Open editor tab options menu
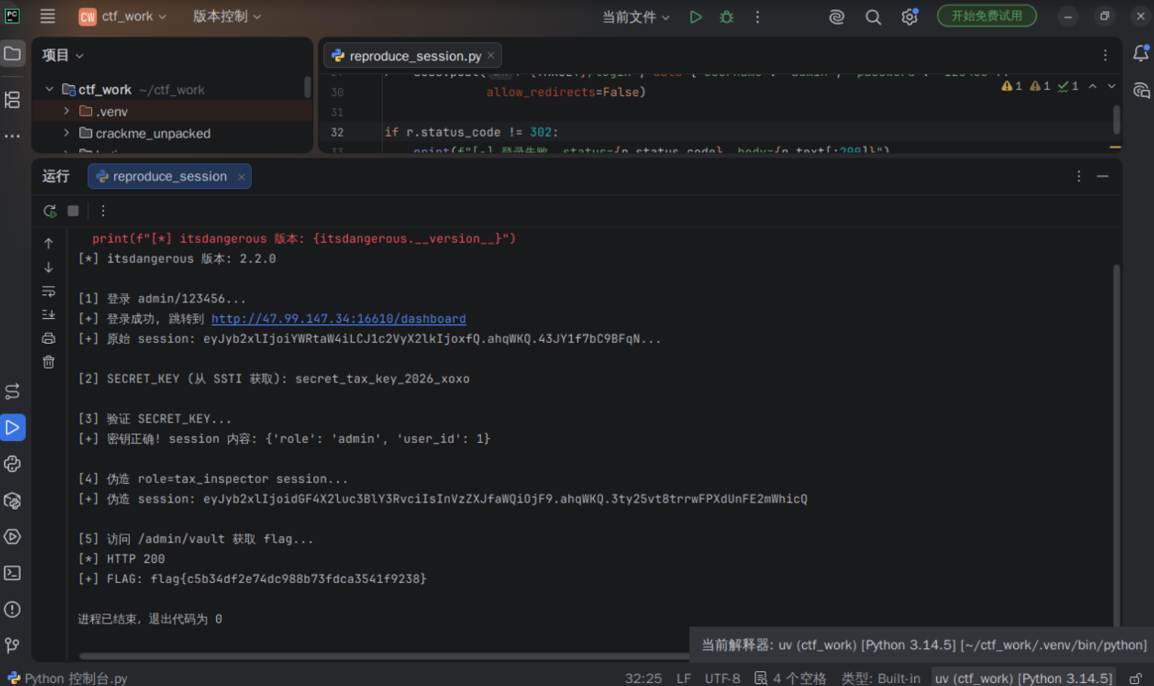 pos(1105,55)
